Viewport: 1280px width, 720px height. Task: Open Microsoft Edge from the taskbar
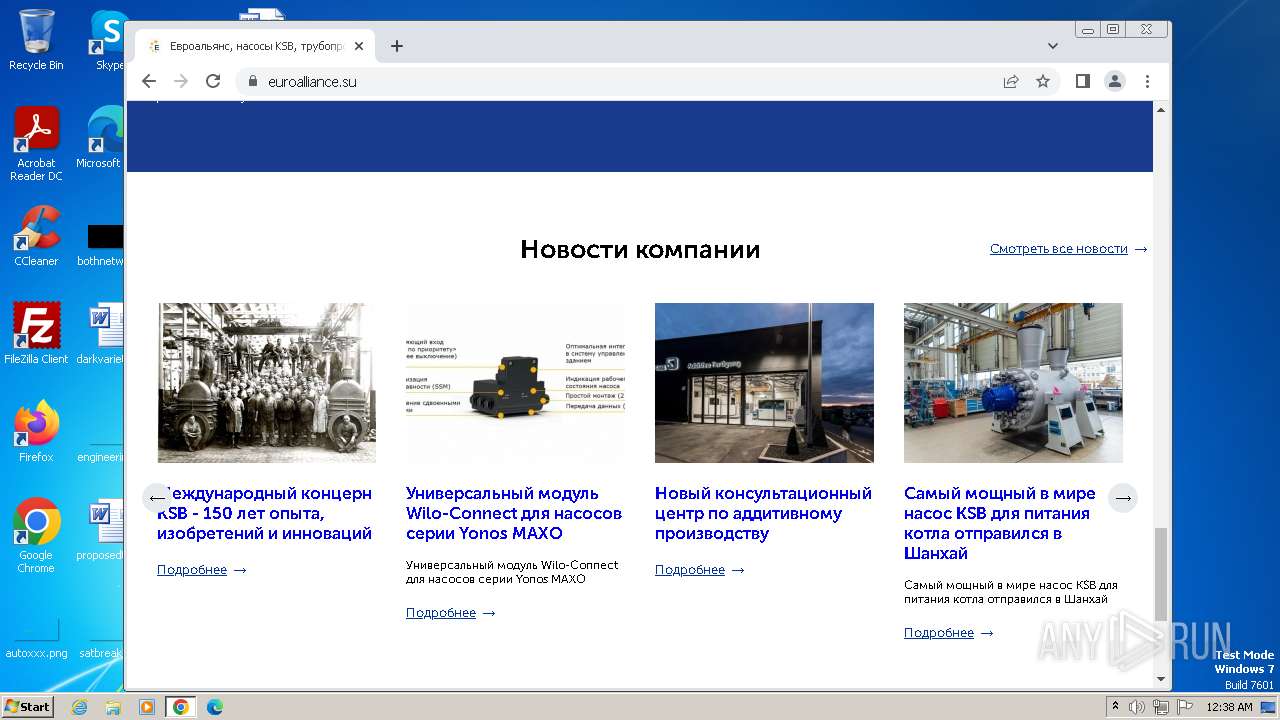pos(215,707)
